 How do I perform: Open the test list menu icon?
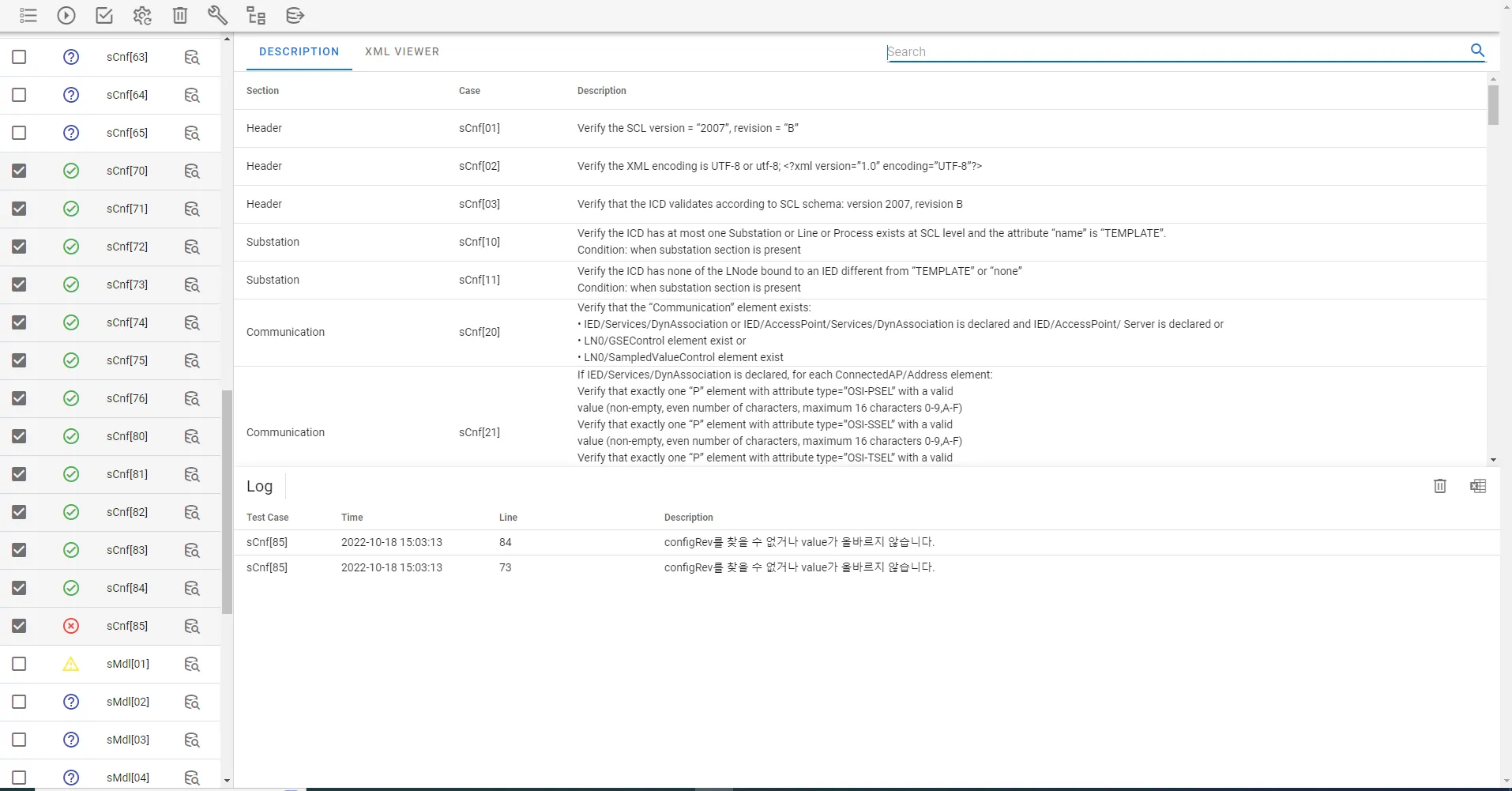click(x=28, y=16)
